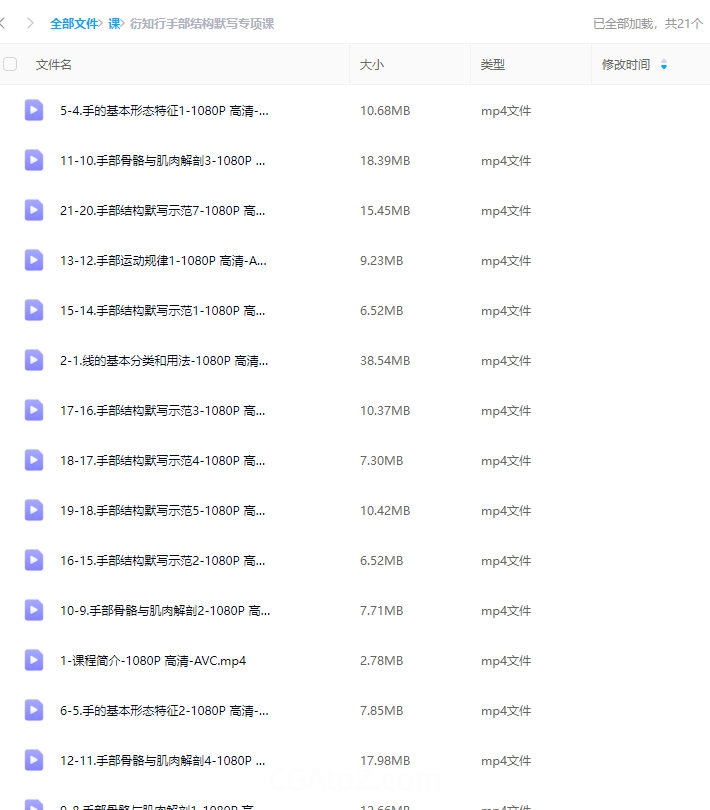
Task: Toggle the select-all files checkbox
Action: pyautogui.click(x=10, y=64)
